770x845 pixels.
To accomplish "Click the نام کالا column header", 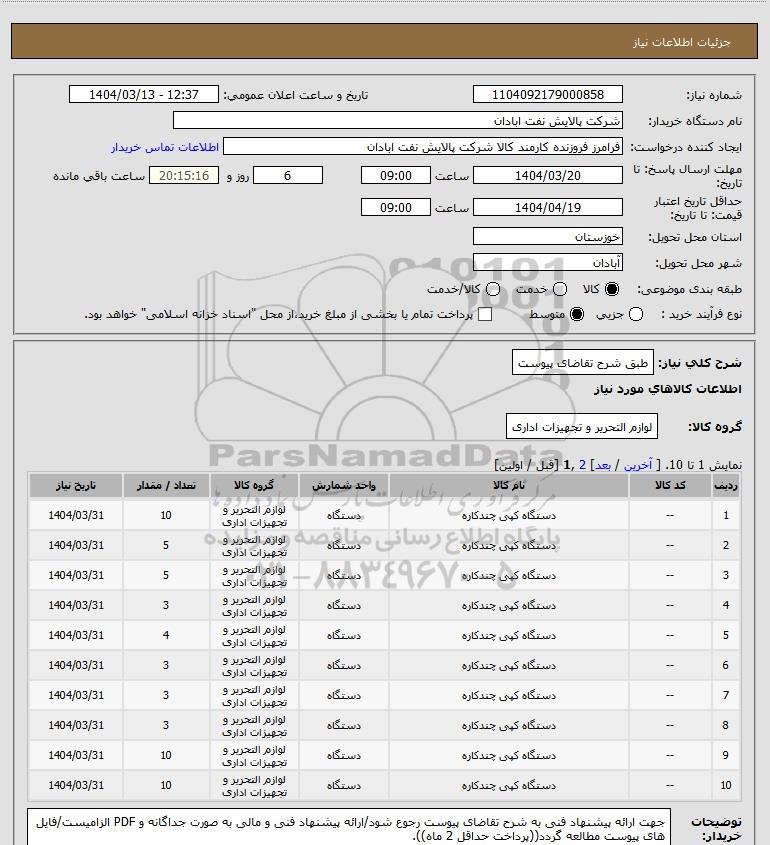I will [x=509, y=485].
